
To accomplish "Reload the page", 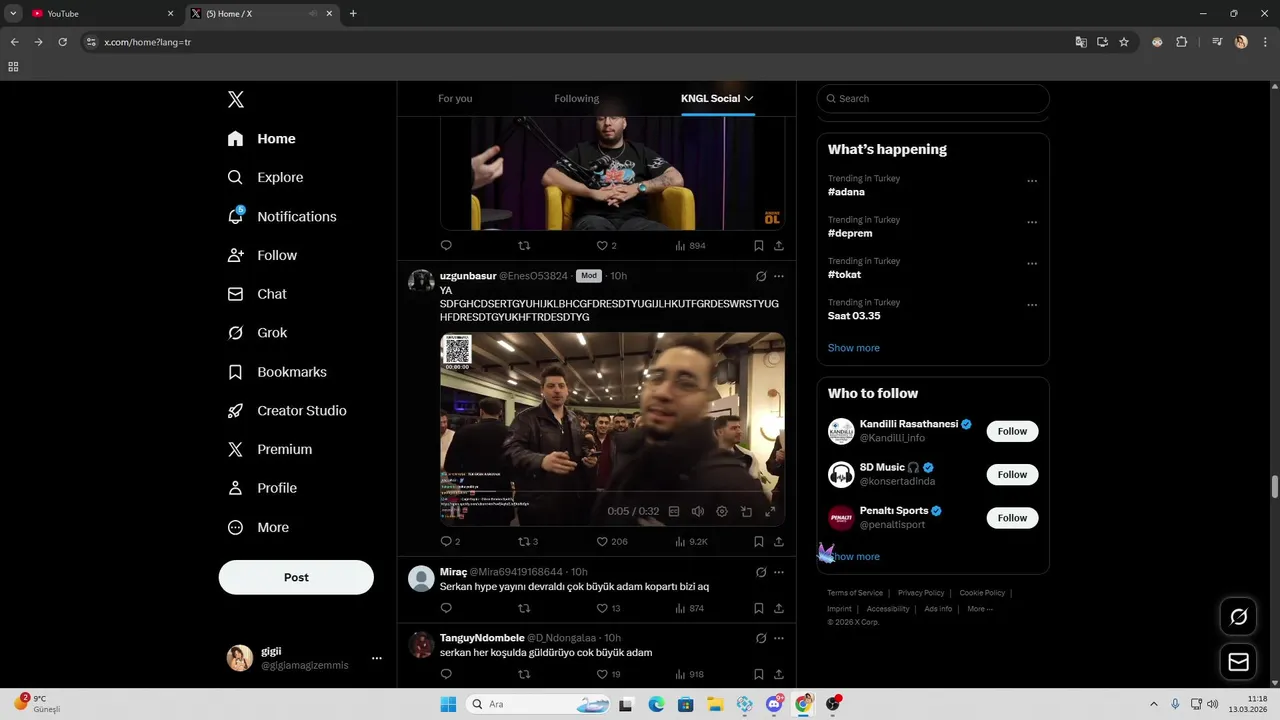I will (62, 42).
